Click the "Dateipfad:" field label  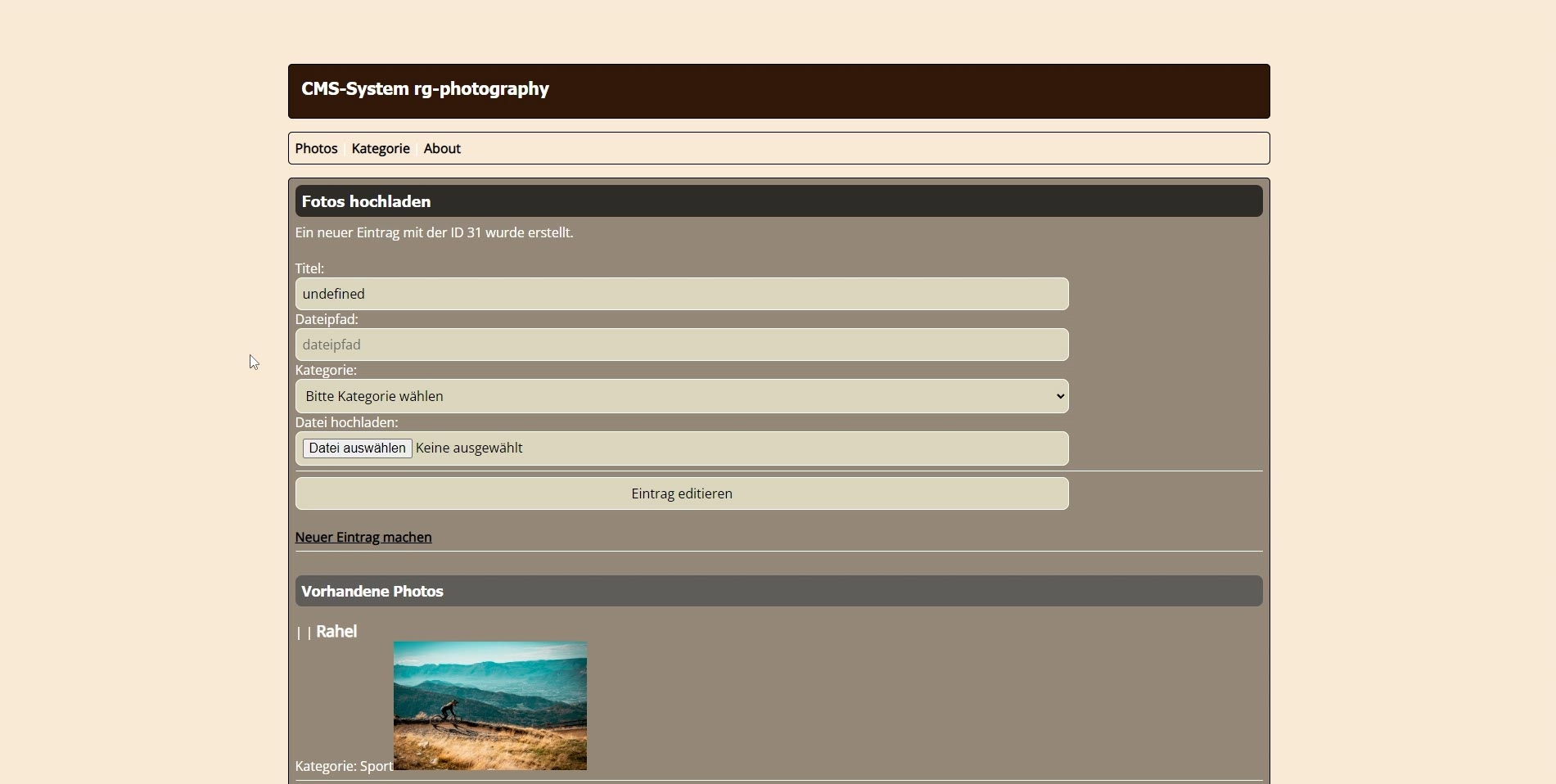click(x=327, y=319)
